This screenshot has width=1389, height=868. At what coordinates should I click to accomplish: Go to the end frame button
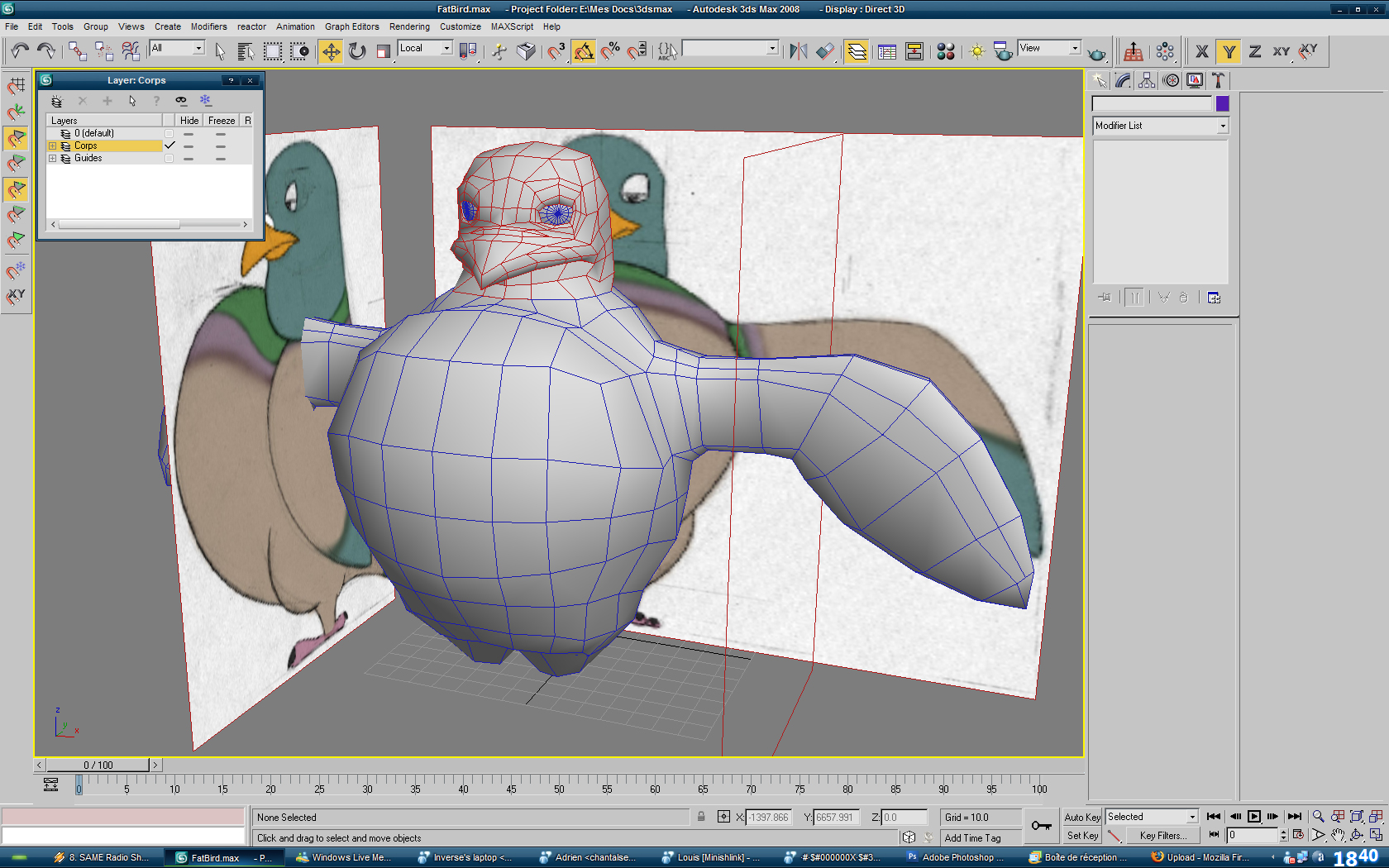tap(1295, 817)
